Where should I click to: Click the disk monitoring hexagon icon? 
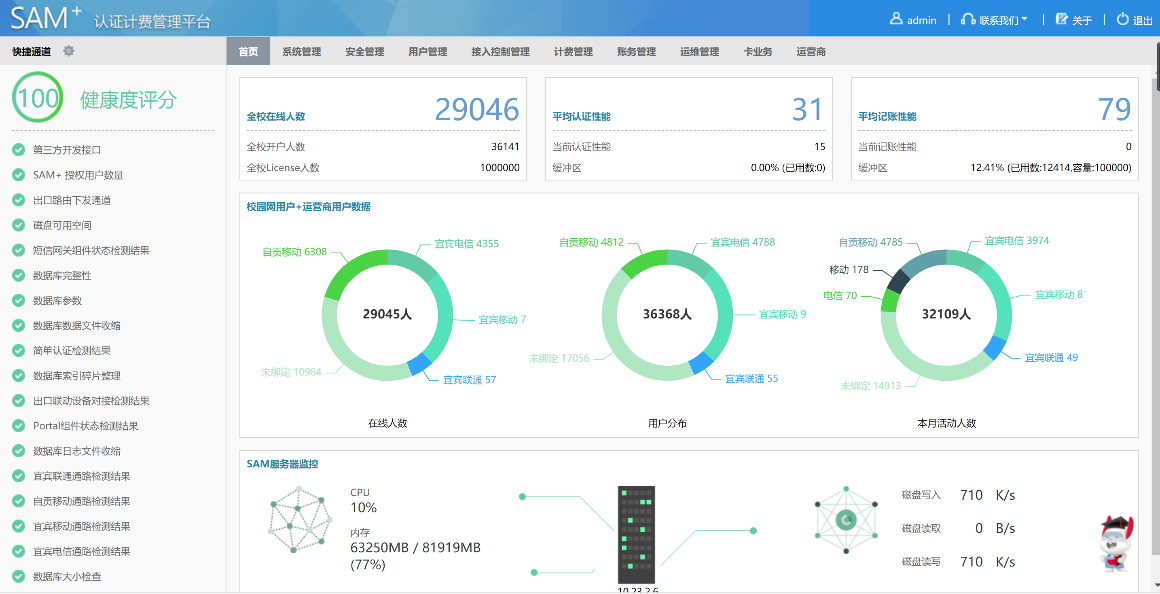(x=846, y=520)
